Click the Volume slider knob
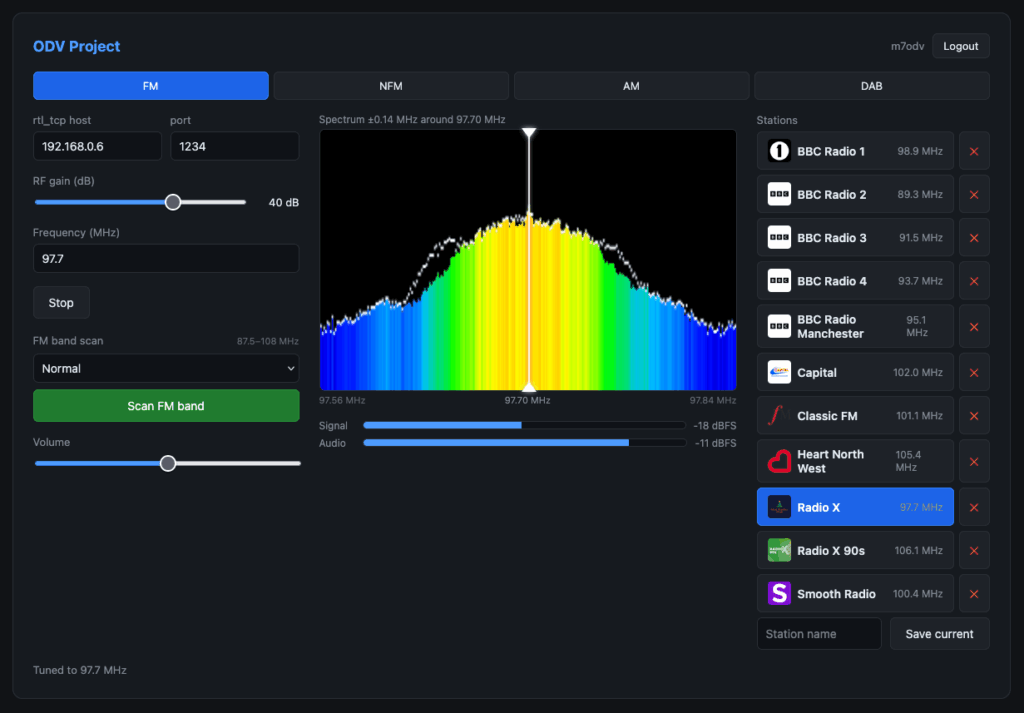The image size is (1024, 713). pos(168,464)
